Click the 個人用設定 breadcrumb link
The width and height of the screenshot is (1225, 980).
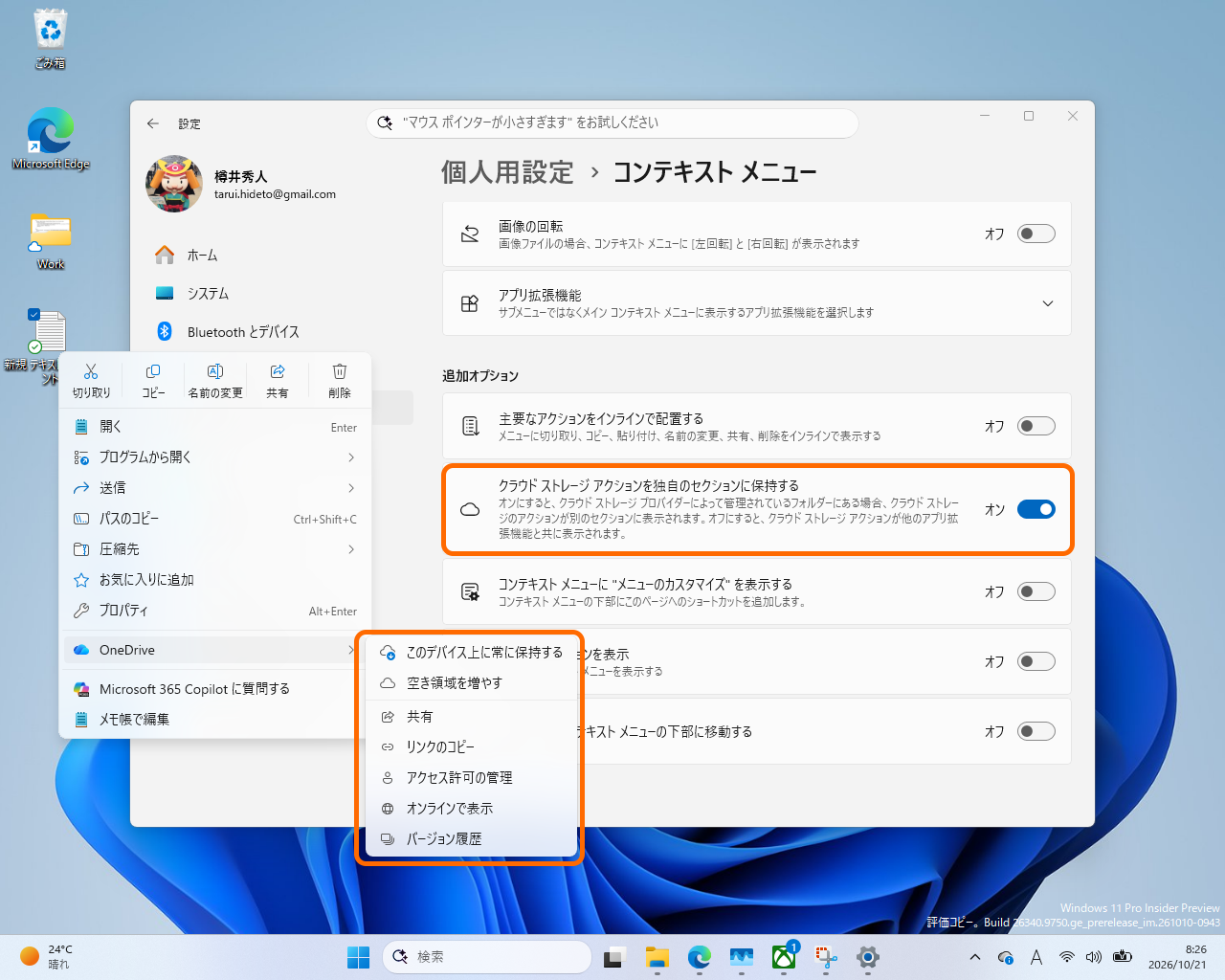(507, 172)
